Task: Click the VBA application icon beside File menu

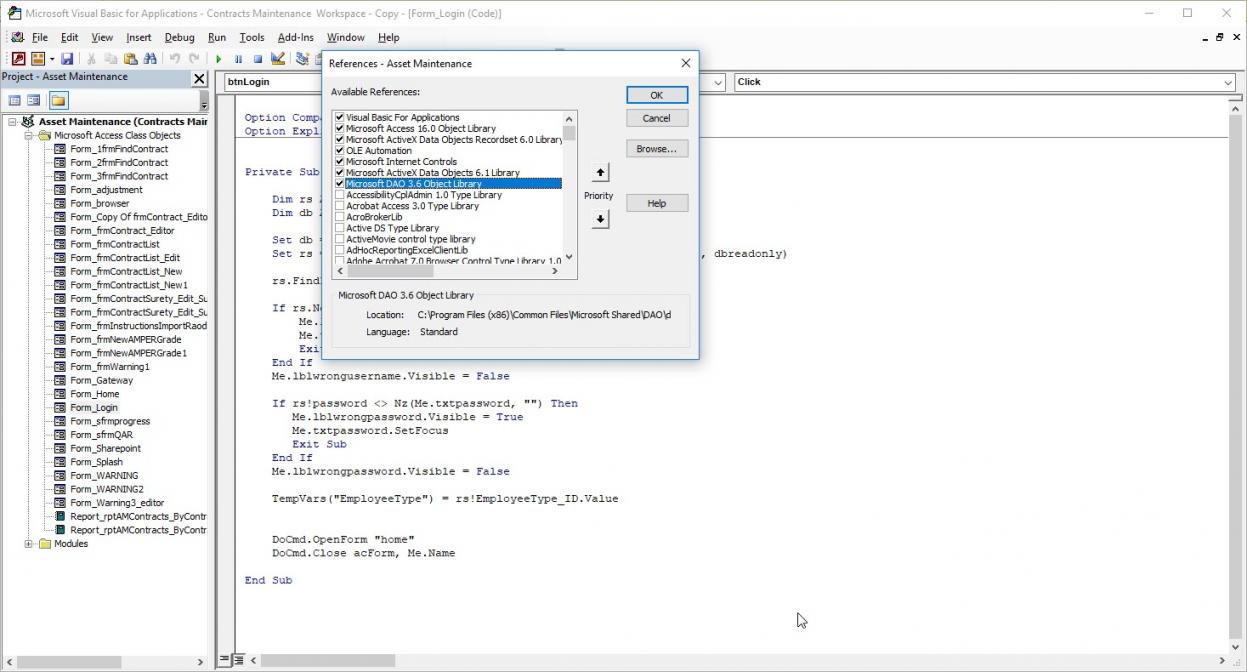Action: (17, 37)
